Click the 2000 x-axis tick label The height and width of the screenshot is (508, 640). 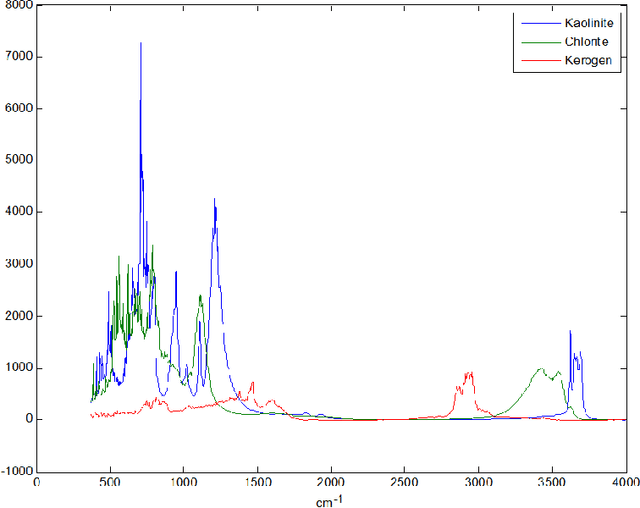tap(331, 483)
